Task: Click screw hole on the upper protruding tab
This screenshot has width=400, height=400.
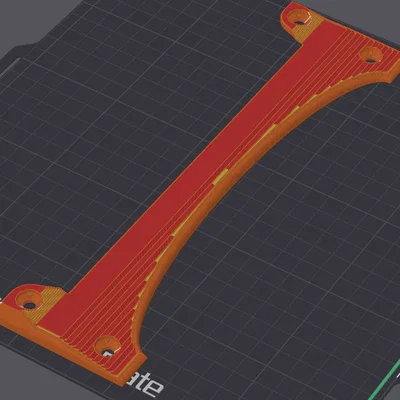Action: click(299, 17)
